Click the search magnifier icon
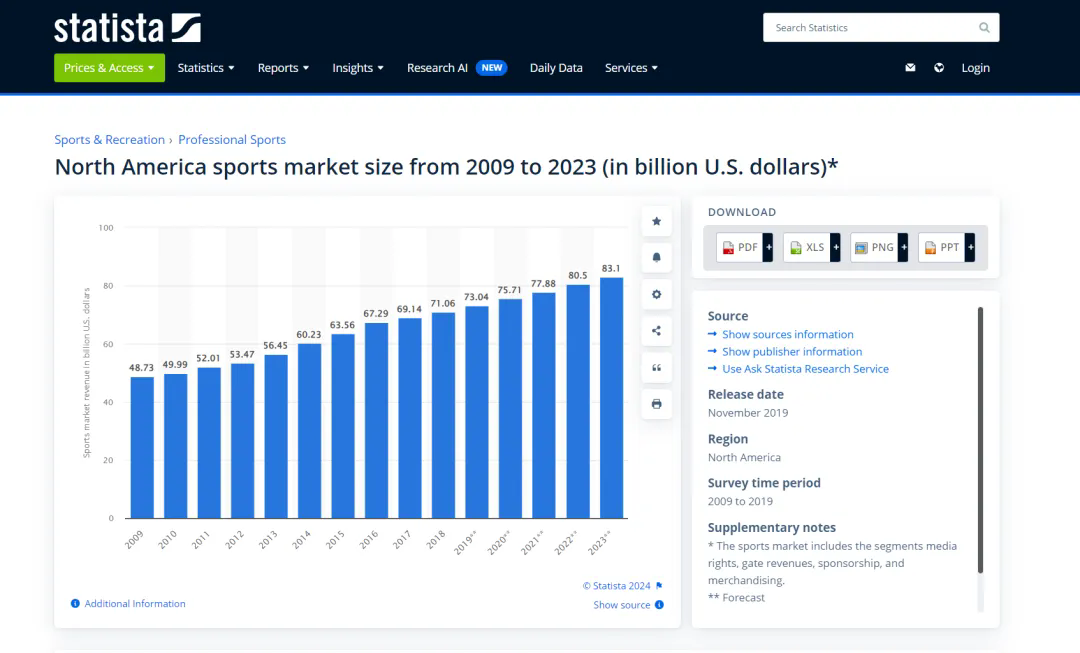 click(984, 28)
